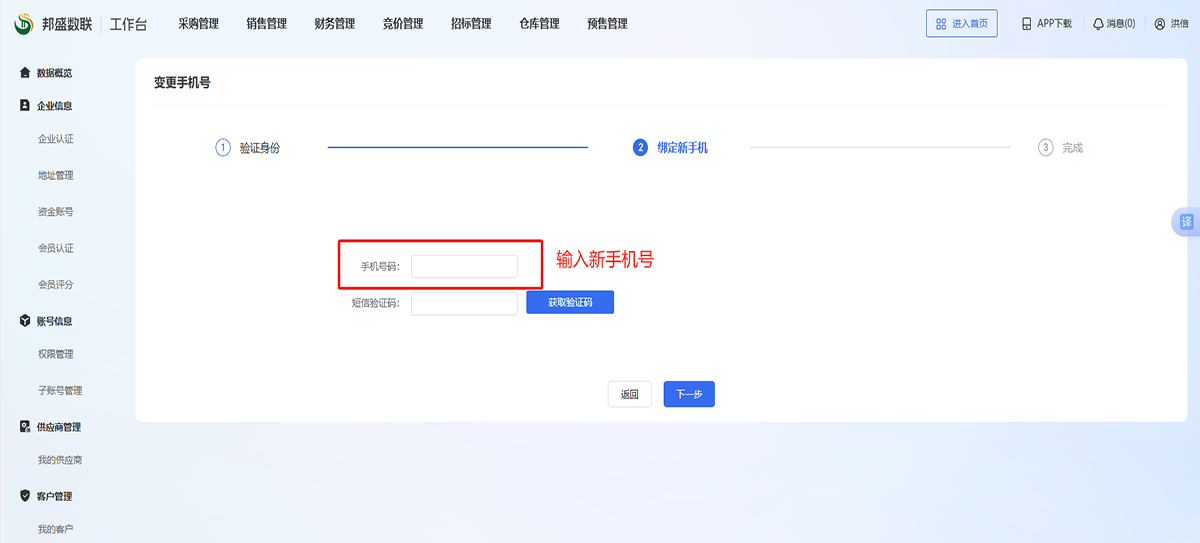Open the 采购管理 menu
Screen dimensions: 1200x543
tap(198, 24)
